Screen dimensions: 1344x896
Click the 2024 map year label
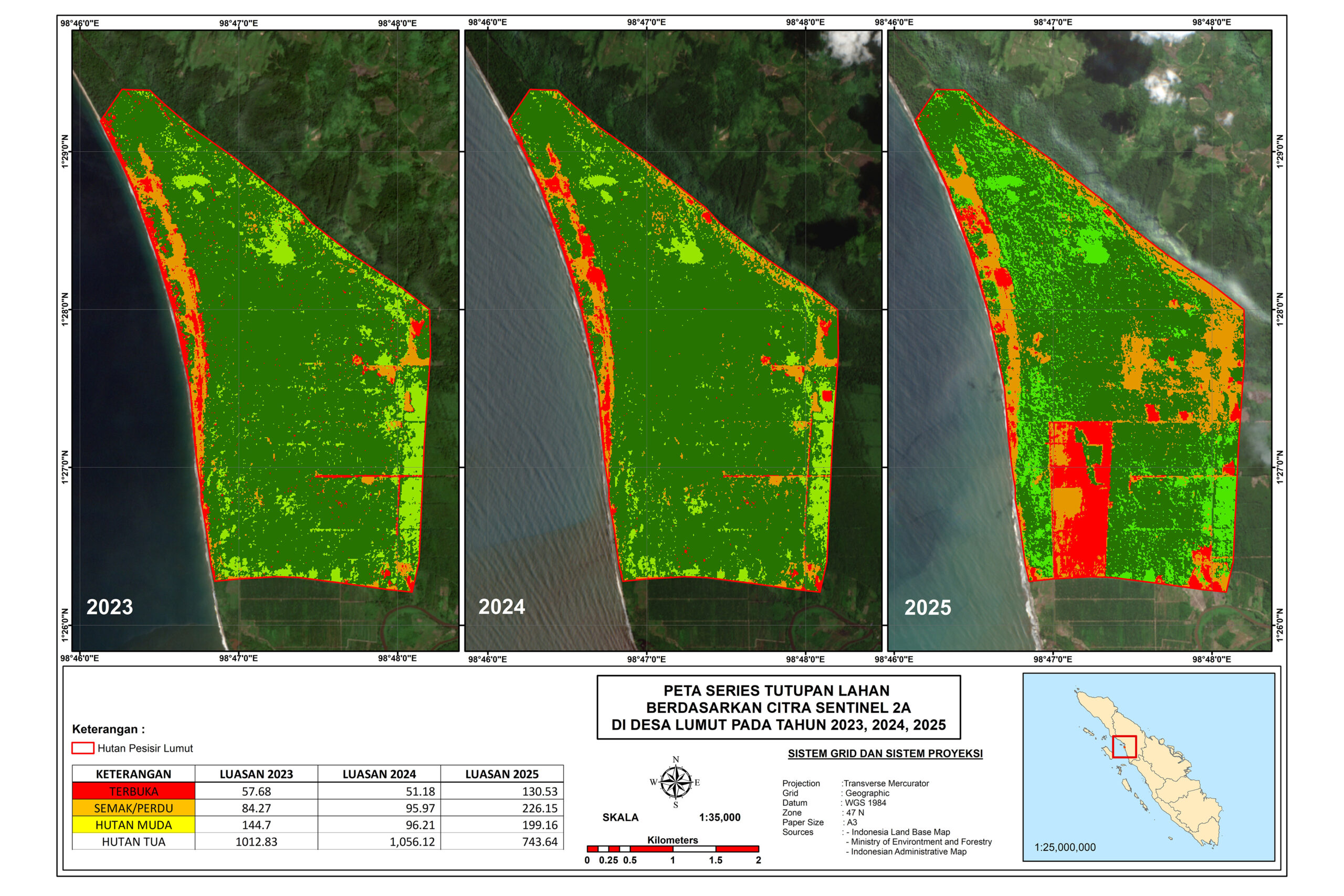[502, 606]
